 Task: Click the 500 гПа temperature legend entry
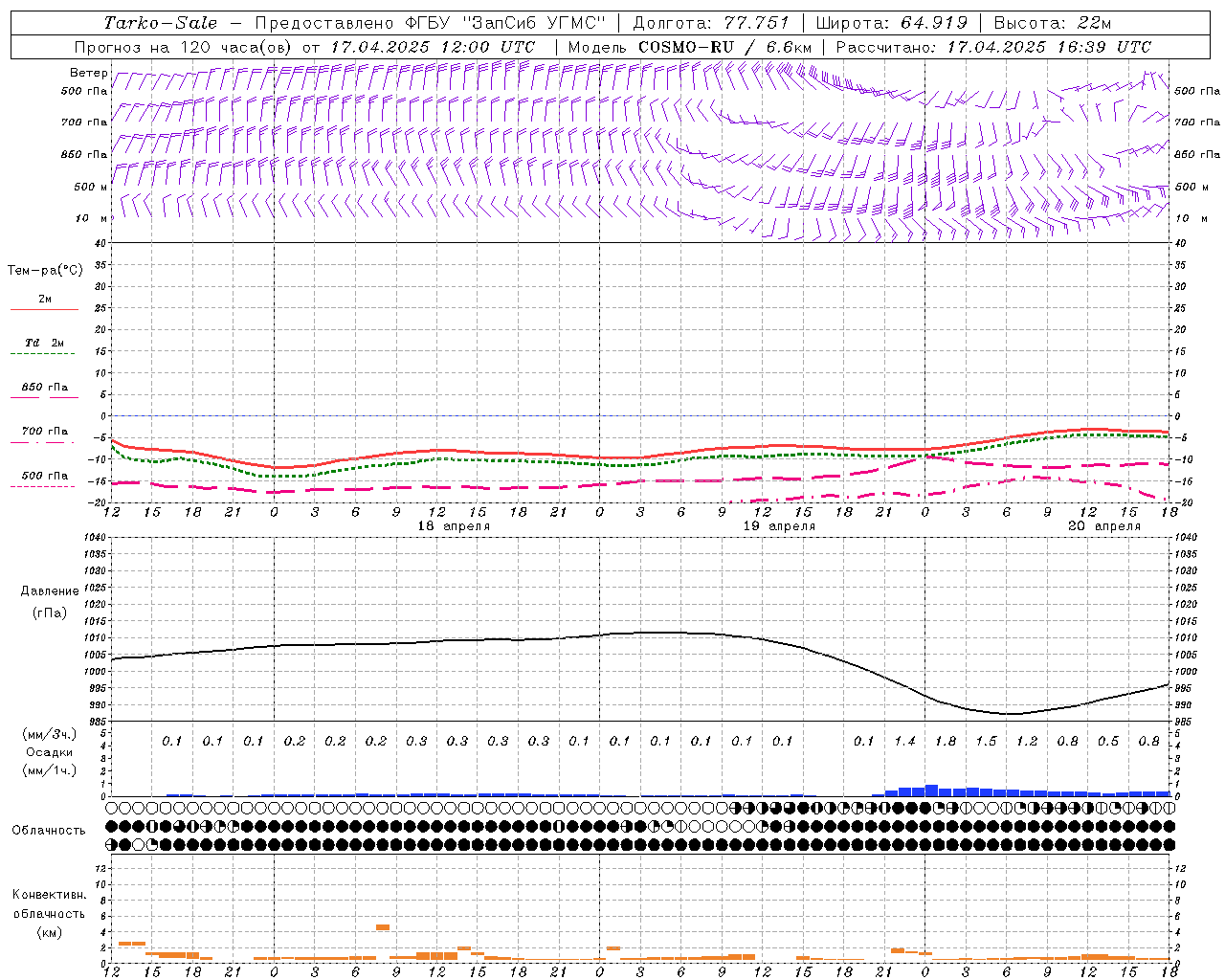point(44,476)
